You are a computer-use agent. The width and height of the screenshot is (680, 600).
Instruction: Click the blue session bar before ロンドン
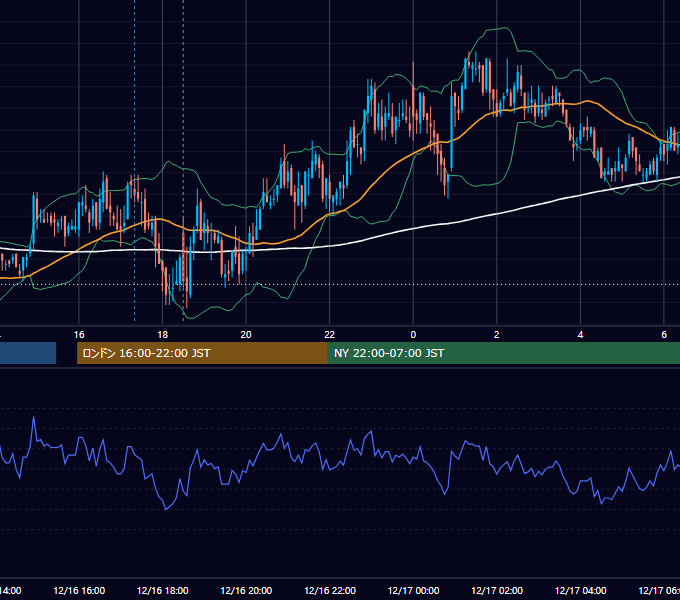pyautogui.click(x=28, y=353)
